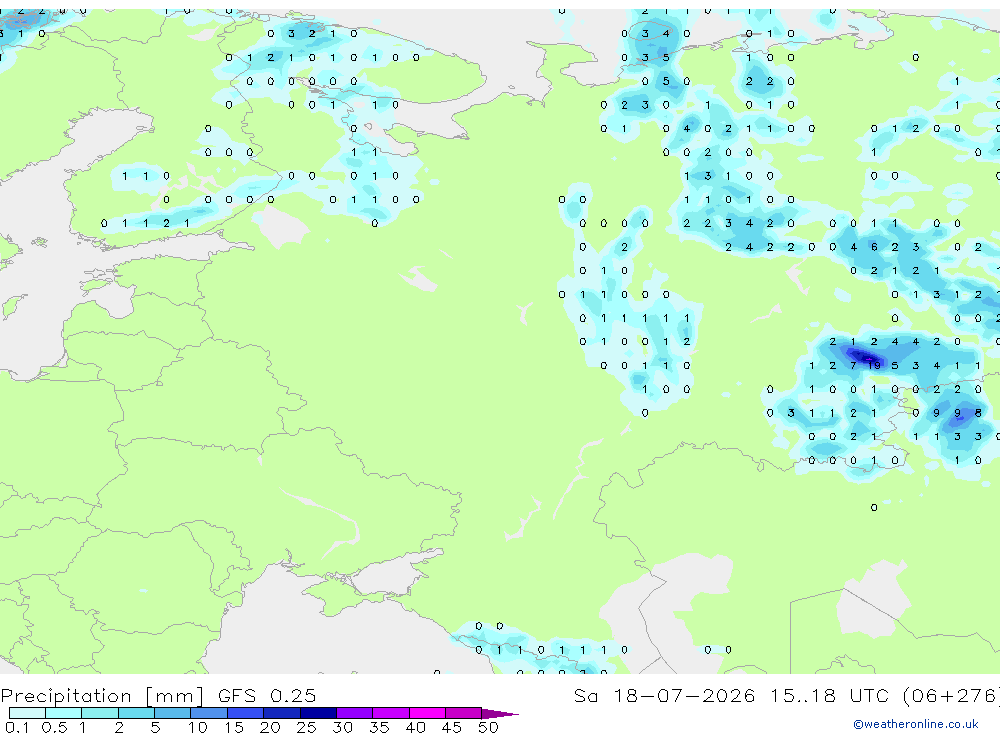This screenshot has width=1000, height=733.
Task: Click the legend label '10'
Action: [197, 727]
